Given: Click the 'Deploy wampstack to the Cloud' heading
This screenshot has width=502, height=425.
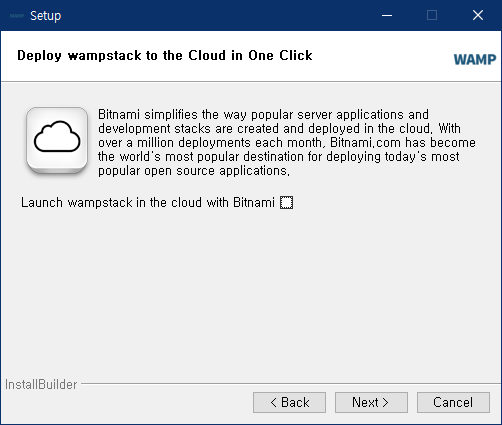Looking at the screenshot, I should click(165, 56).
